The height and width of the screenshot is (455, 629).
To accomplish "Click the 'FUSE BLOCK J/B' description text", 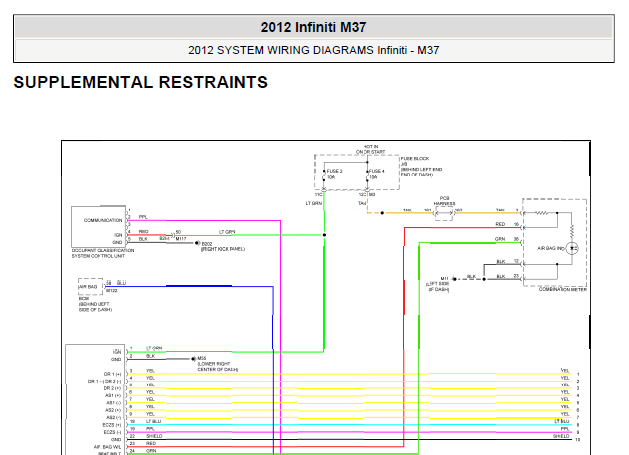I will click(421, 167).
